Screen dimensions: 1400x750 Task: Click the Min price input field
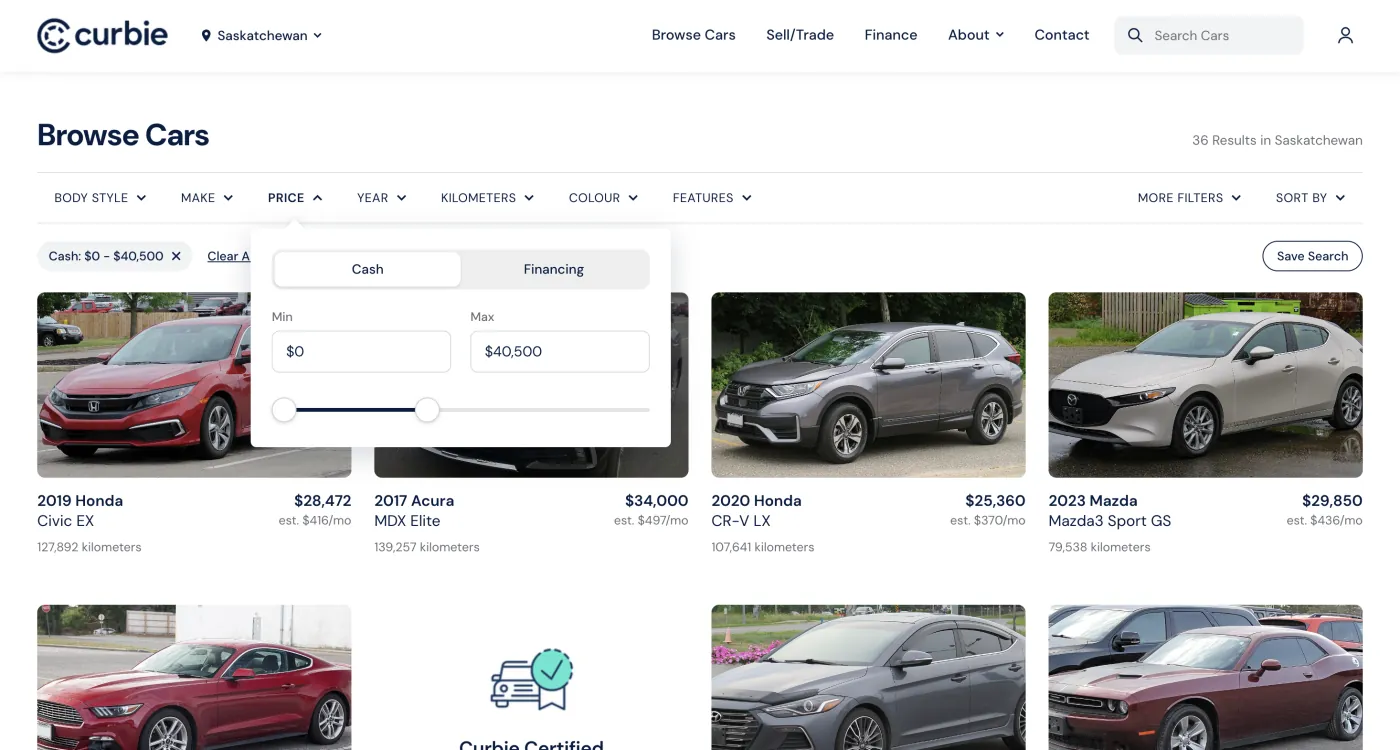click(361, 352)
